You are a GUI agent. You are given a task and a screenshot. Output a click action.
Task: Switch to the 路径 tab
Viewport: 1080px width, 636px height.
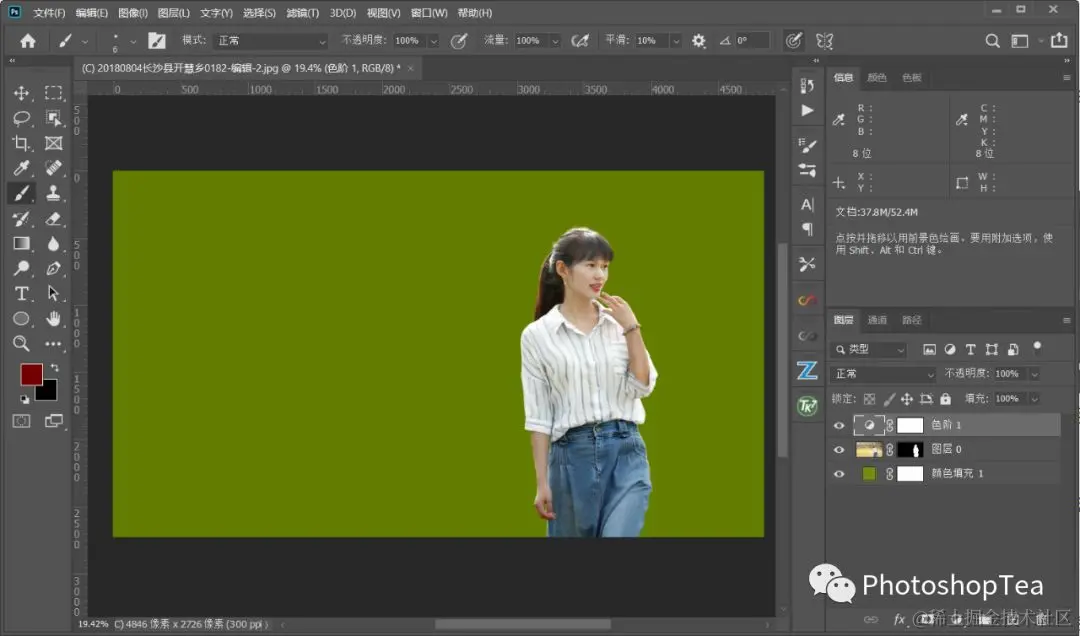911,320
